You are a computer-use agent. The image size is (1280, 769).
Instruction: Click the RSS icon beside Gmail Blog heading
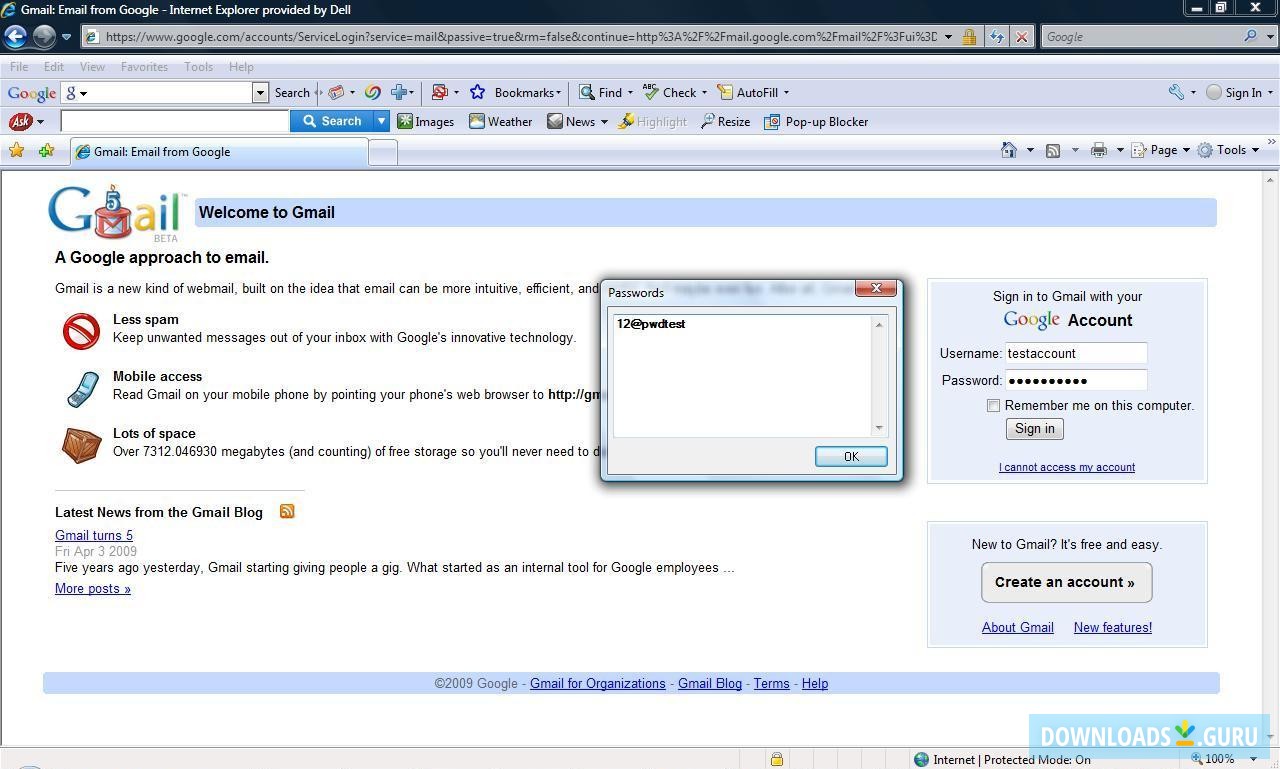287,511
